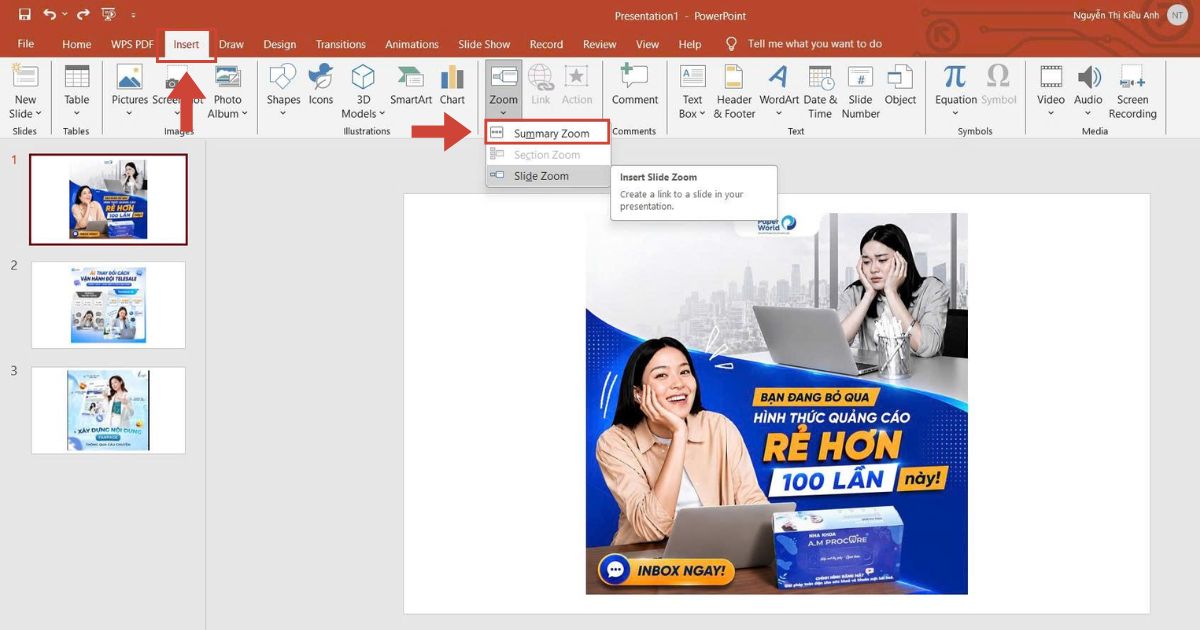Switch to the Slide Show tab

[x=484, y=44]
